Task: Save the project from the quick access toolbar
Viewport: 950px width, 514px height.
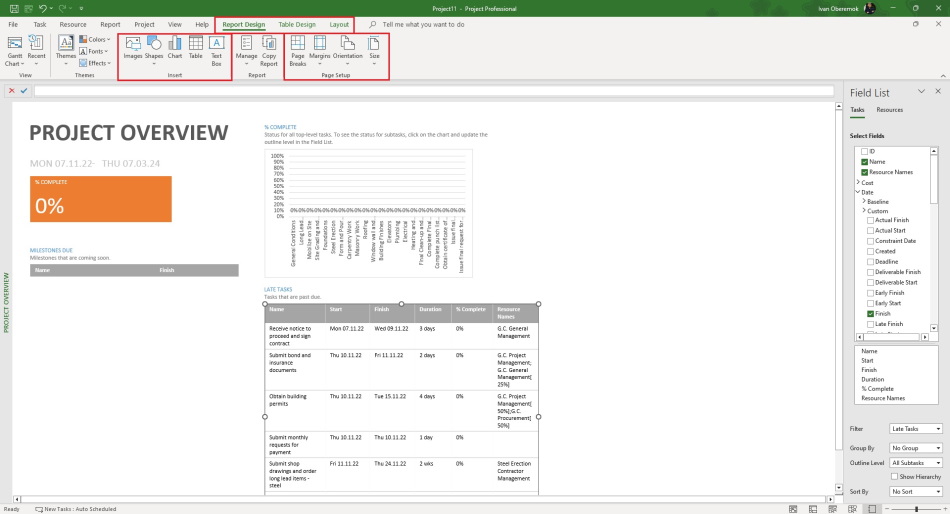Action: [14, 8]
